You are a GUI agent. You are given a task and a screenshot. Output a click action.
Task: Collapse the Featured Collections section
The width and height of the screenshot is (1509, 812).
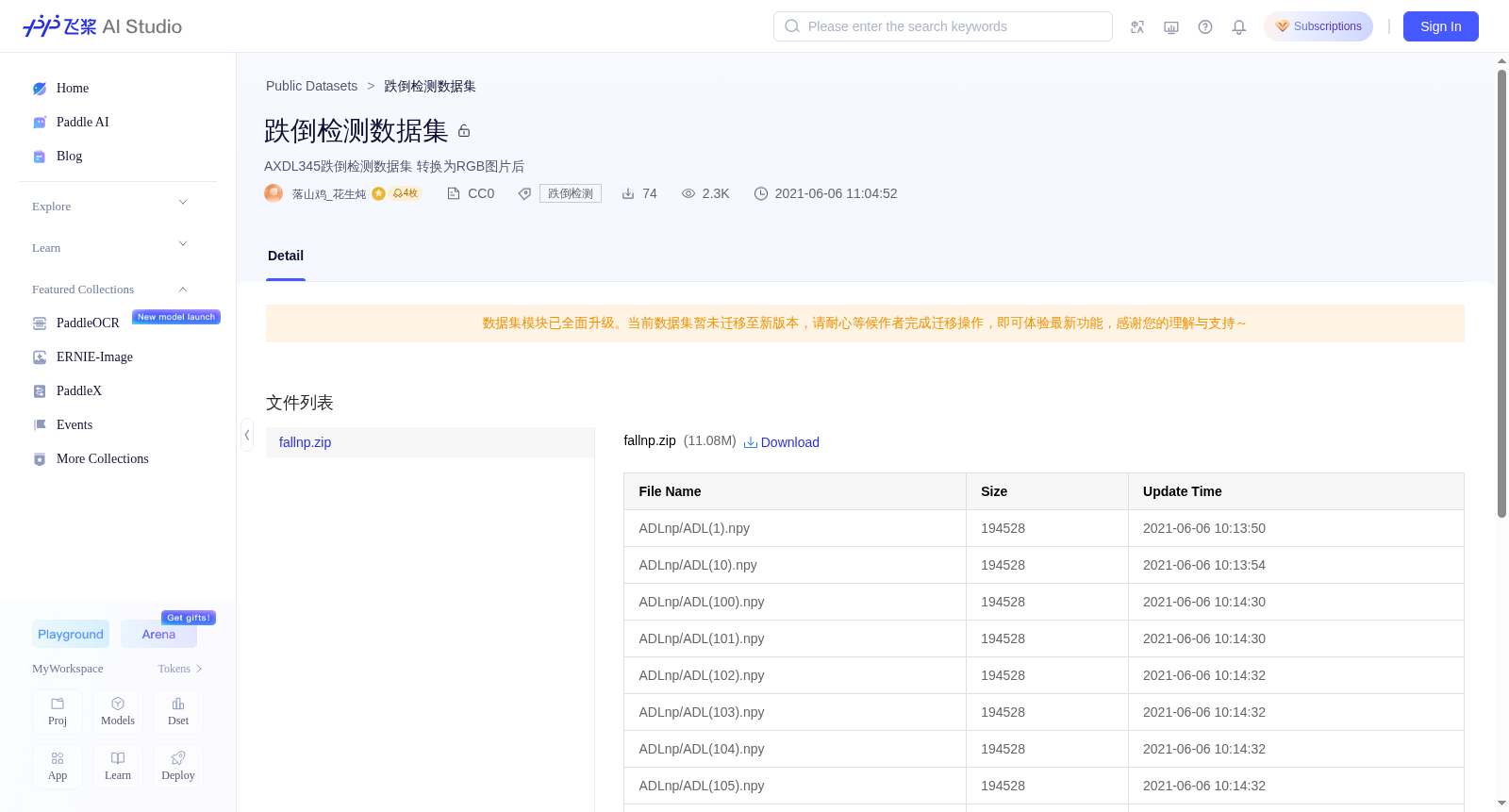(x=183, y=290)
